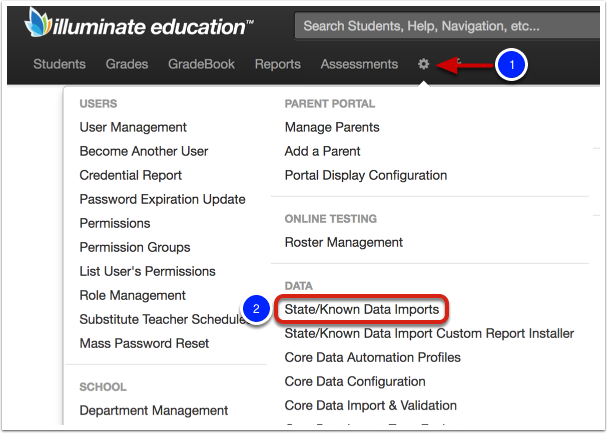The height and width of the screenshot is (433, 607).
Task: Open the Students navigation menu
Action: (60, 64)
